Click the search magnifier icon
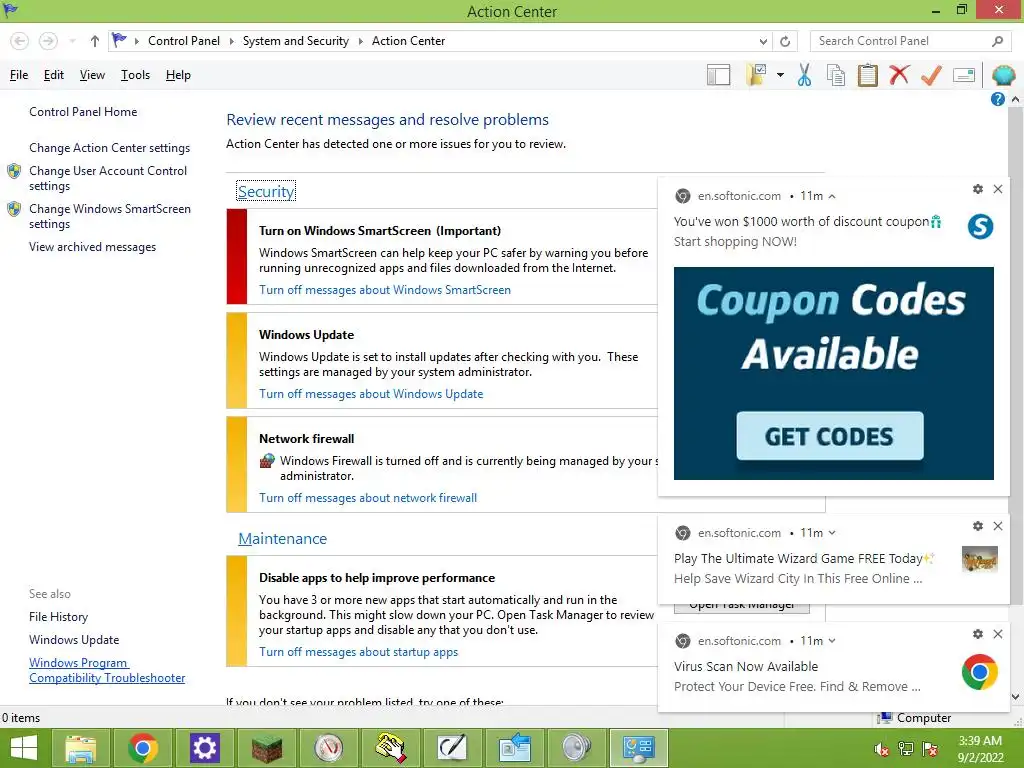 (x=997, y=41)
